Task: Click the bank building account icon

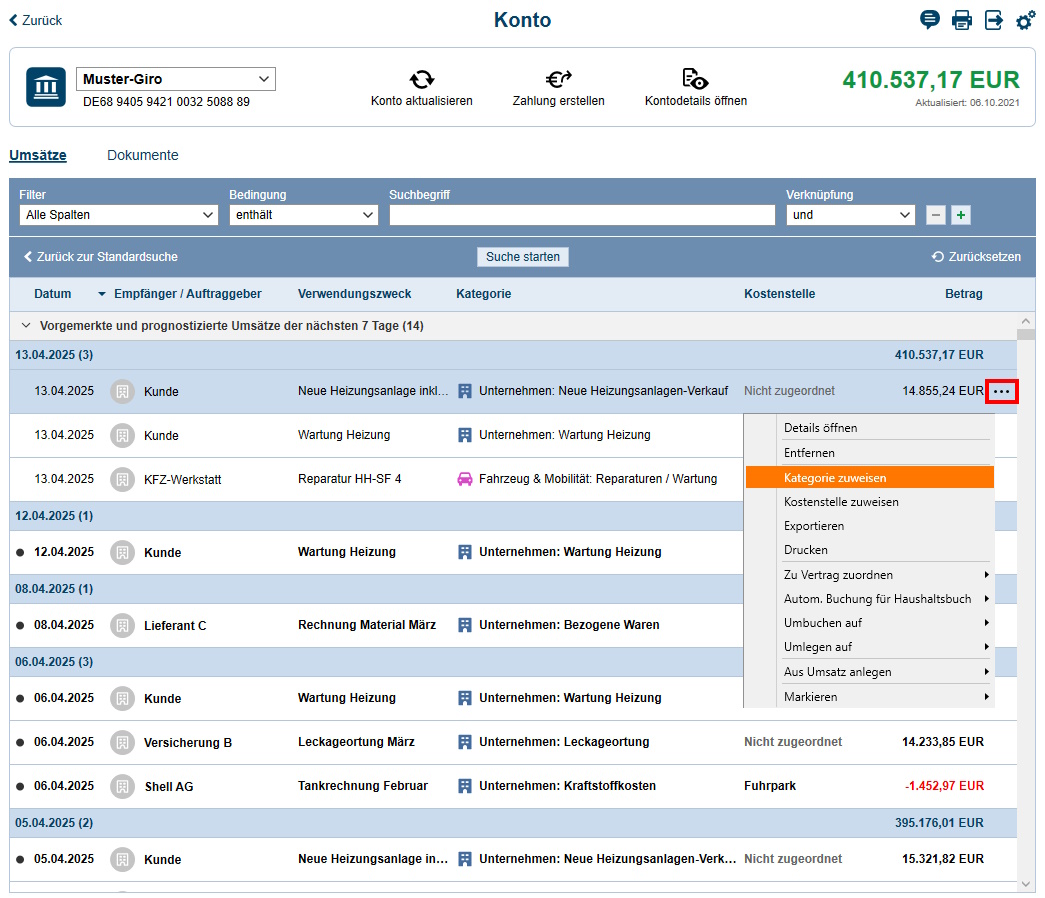Action: [46, 87]
